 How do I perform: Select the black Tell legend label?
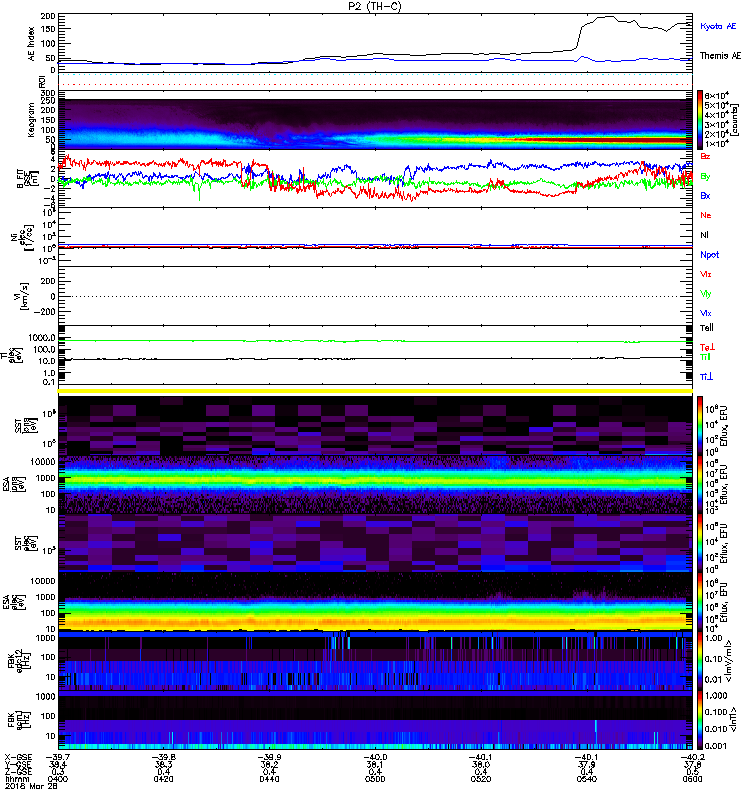(x=706, y=328)
